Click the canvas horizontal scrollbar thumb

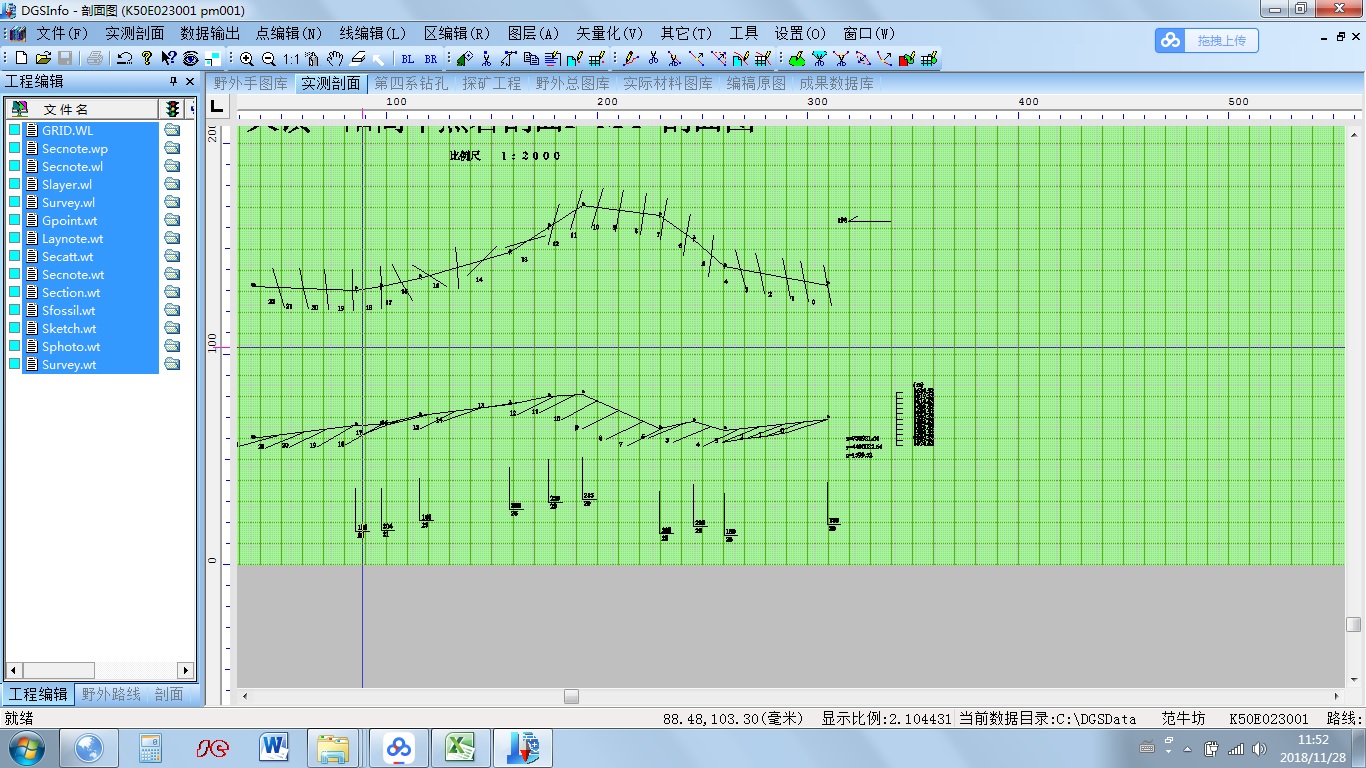pos(571,696)
